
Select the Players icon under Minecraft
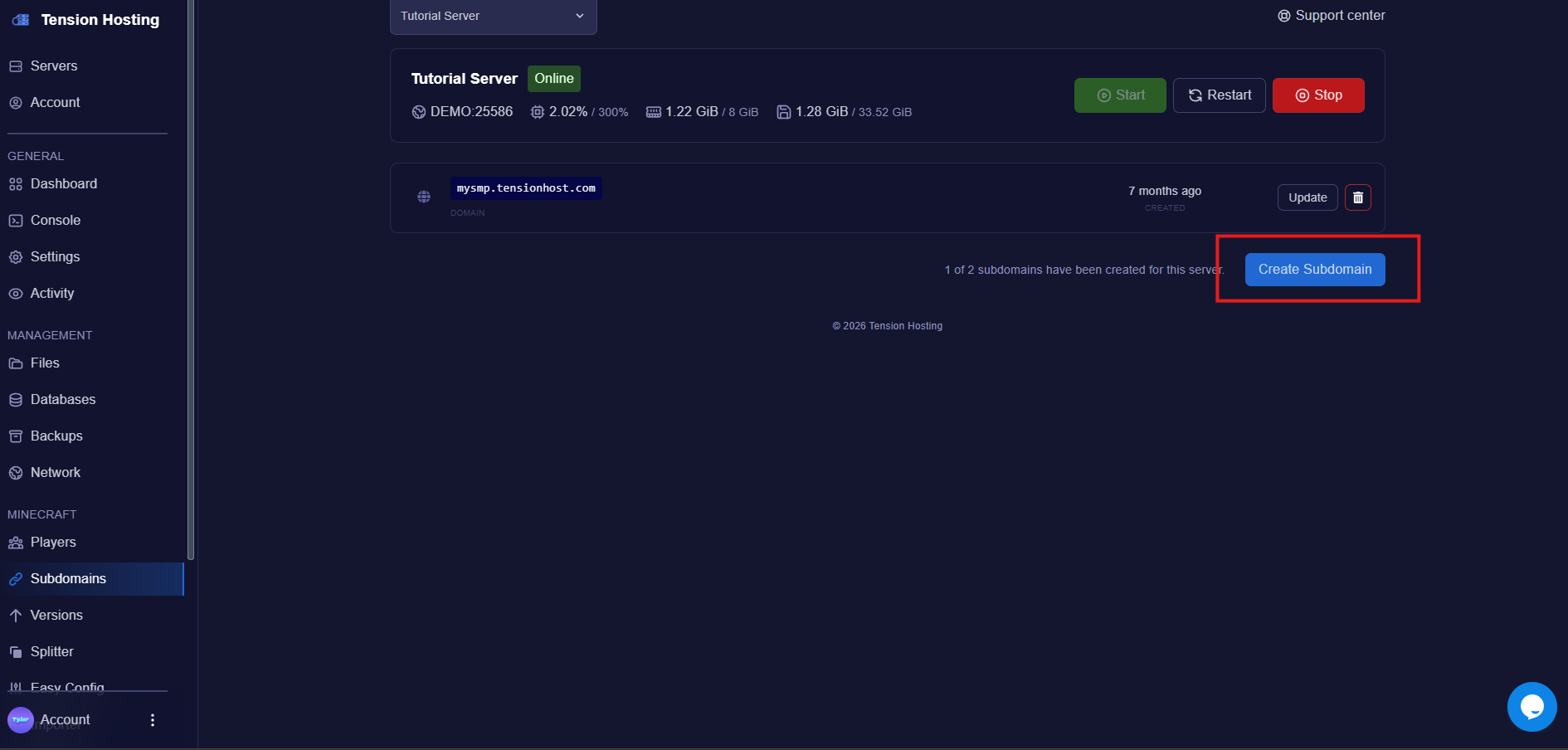pyautogui.click(x=16, y=542)
